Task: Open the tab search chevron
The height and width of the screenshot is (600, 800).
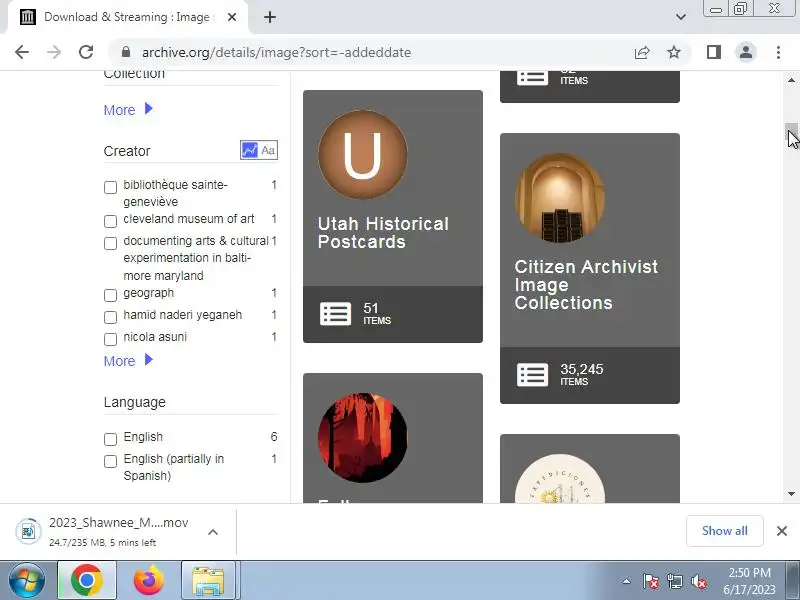Action: tap(681, 17)
